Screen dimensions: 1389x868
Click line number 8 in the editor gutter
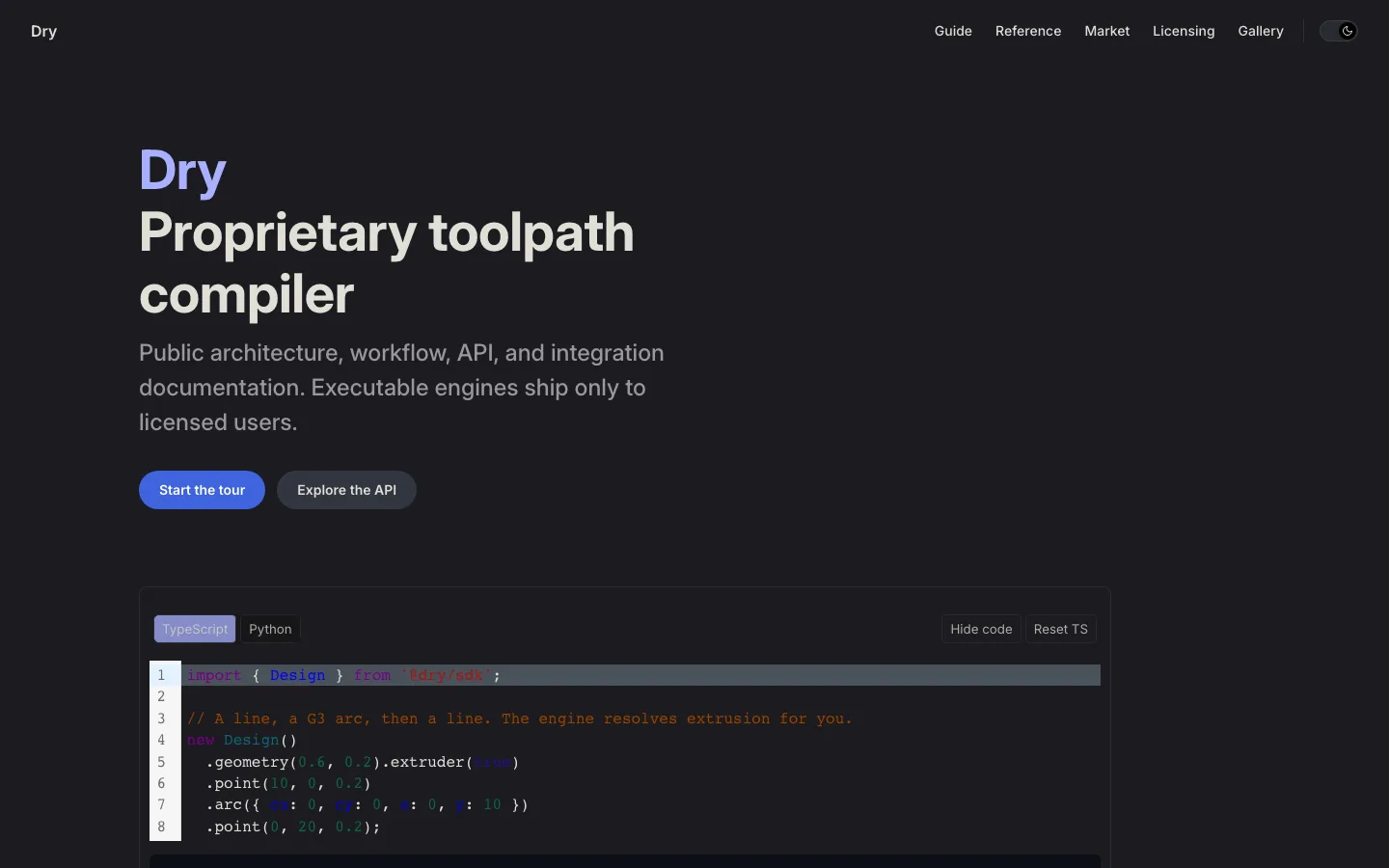161,827
